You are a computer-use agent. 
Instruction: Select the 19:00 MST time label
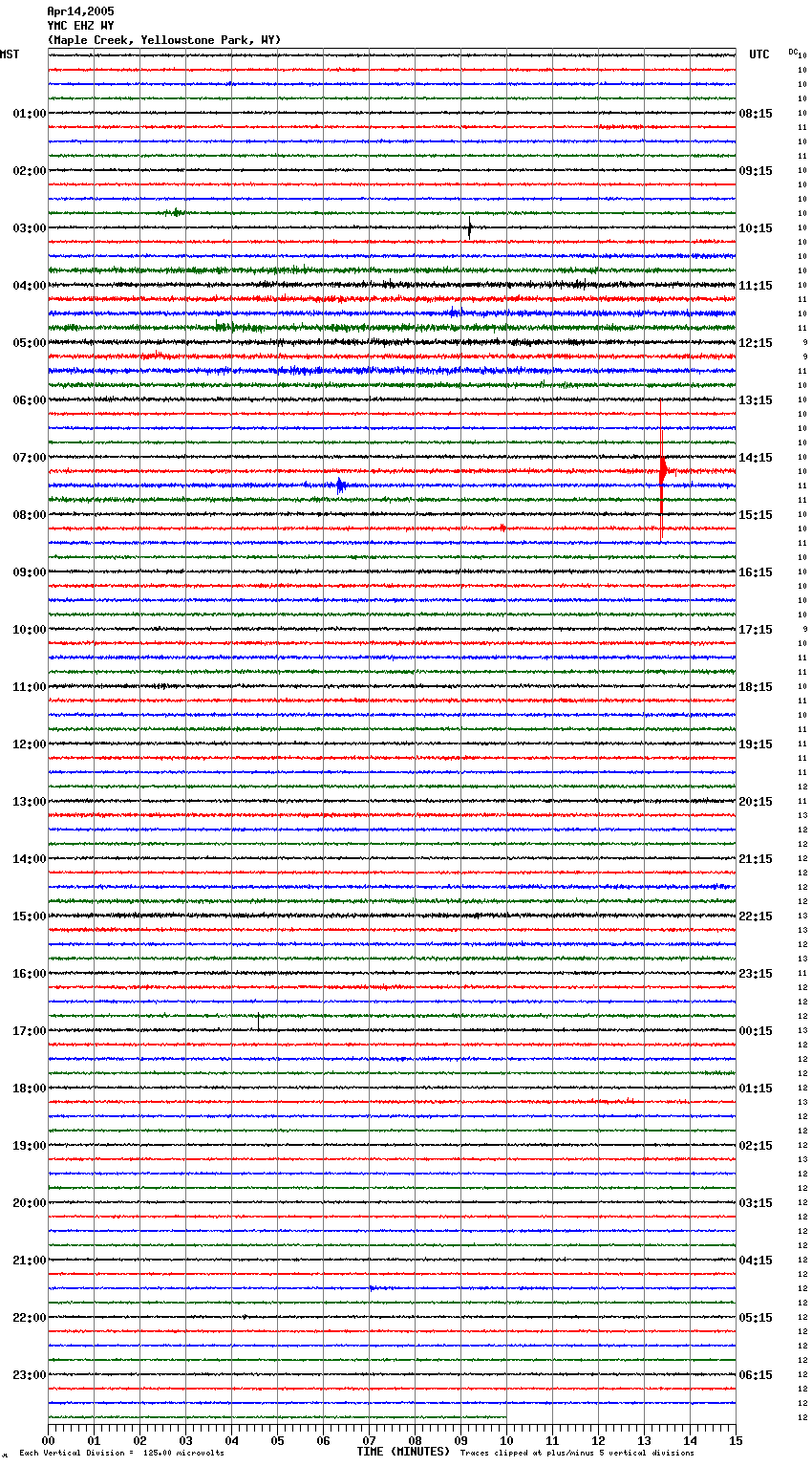[x=30, y=1146]
